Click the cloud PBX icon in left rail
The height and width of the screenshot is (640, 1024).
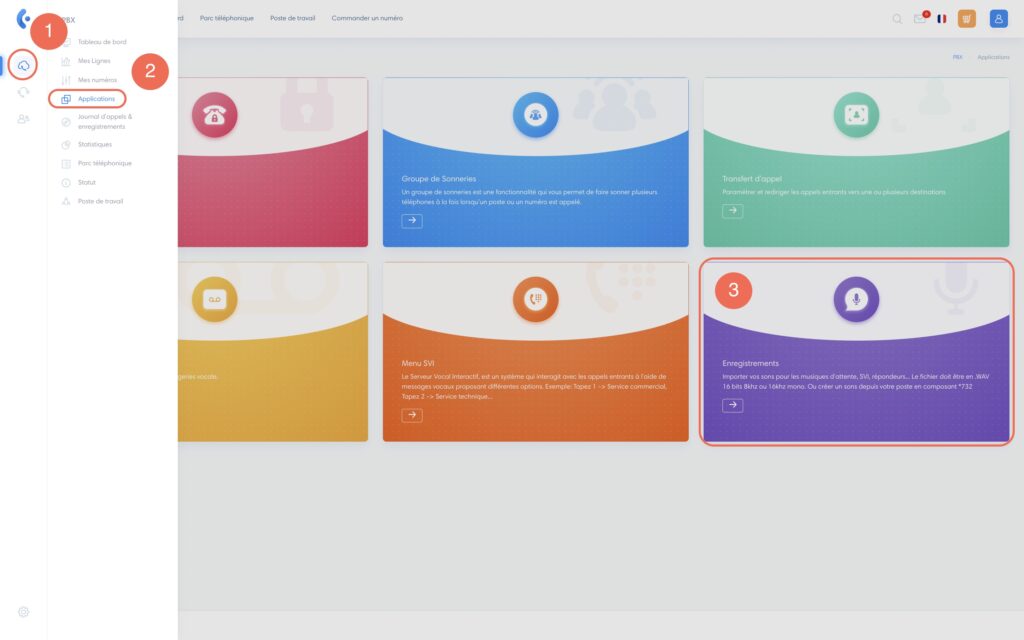24,65
